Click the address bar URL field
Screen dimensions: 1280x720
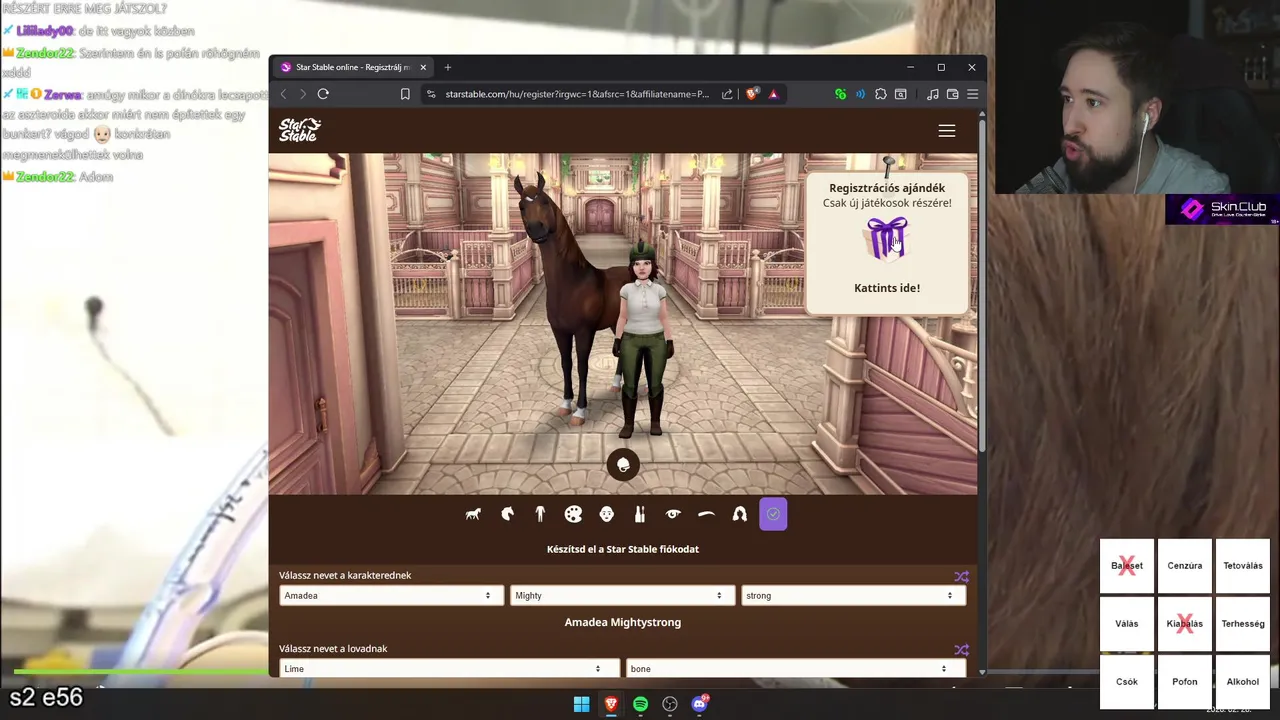coord(577,94)
